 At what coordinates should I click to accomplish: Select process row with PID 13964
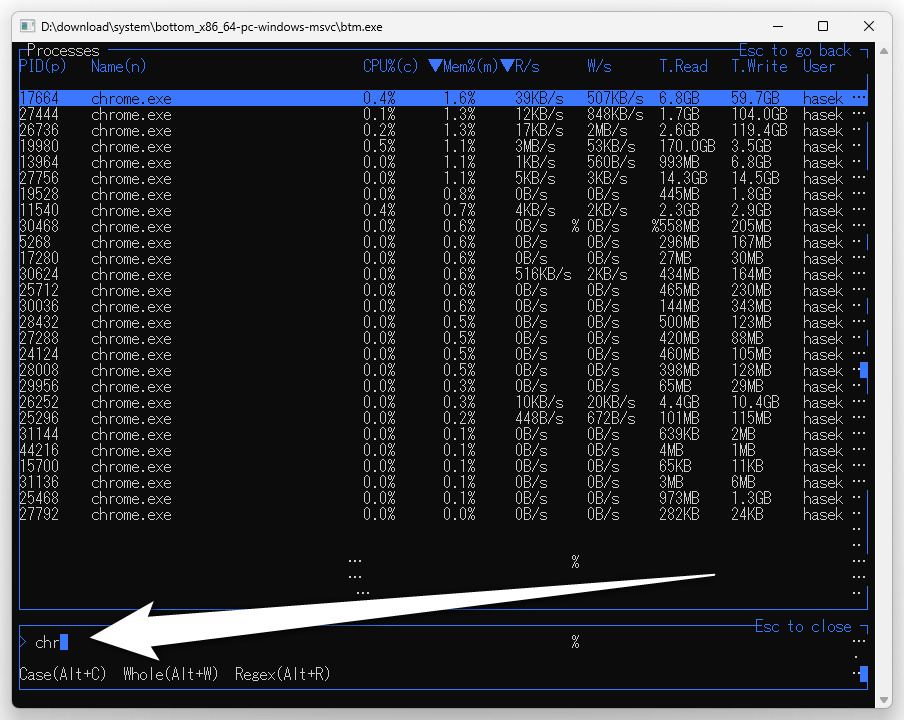(x=443, y=162)
